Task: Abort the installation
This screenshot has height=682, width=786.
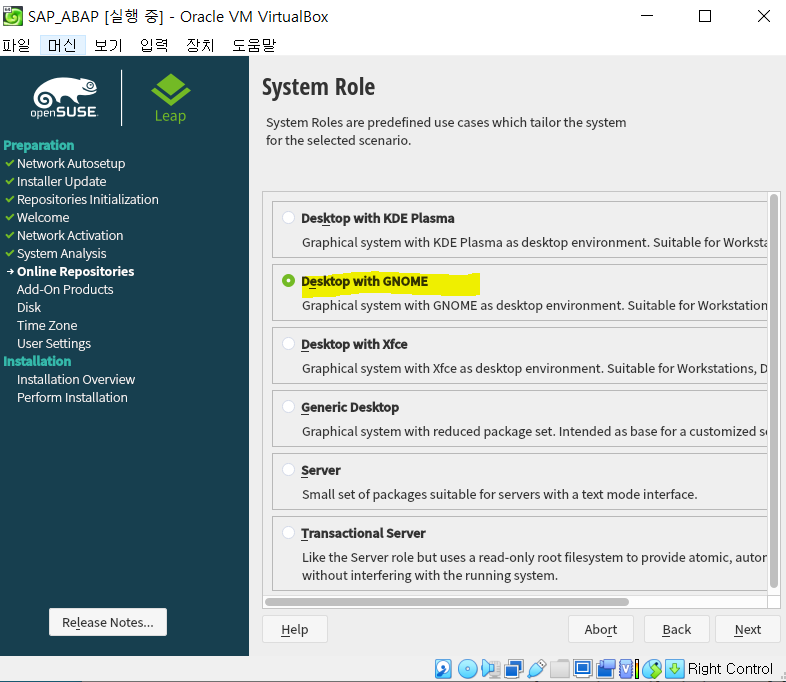Action: coord(601,629)
